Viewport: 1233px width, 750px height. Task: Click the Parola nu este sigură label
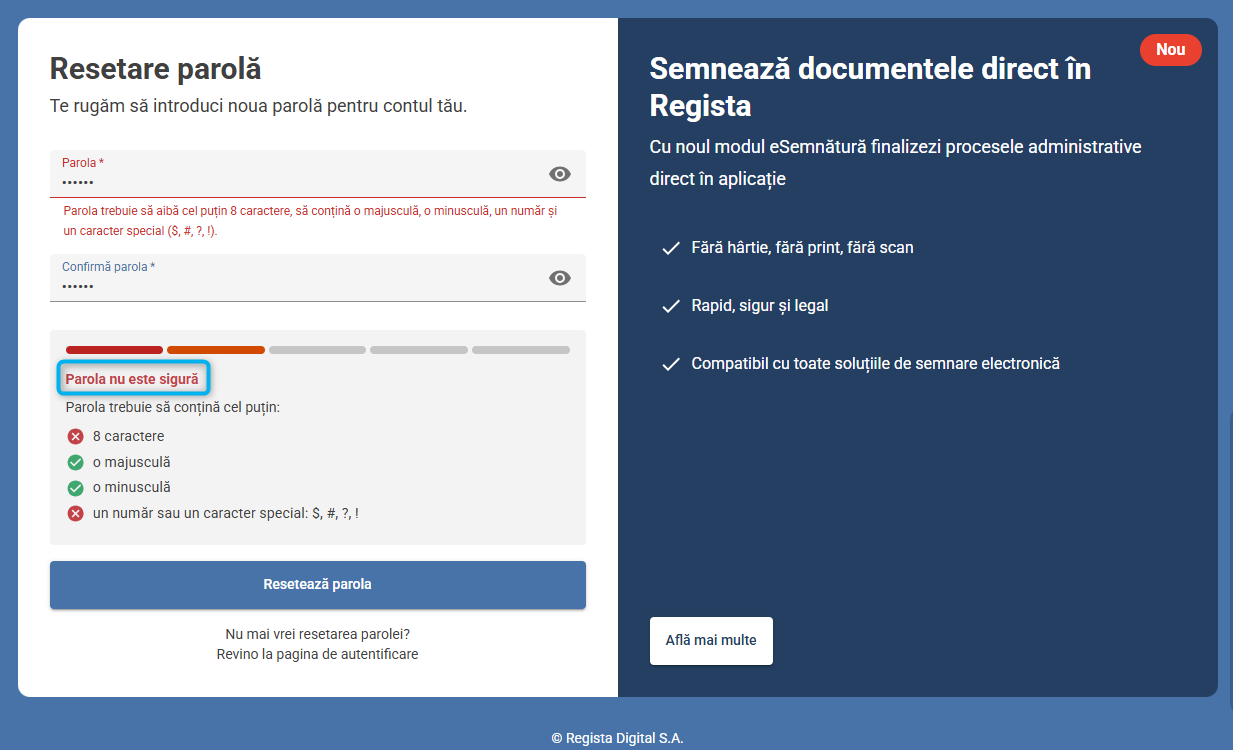point(132,379)
